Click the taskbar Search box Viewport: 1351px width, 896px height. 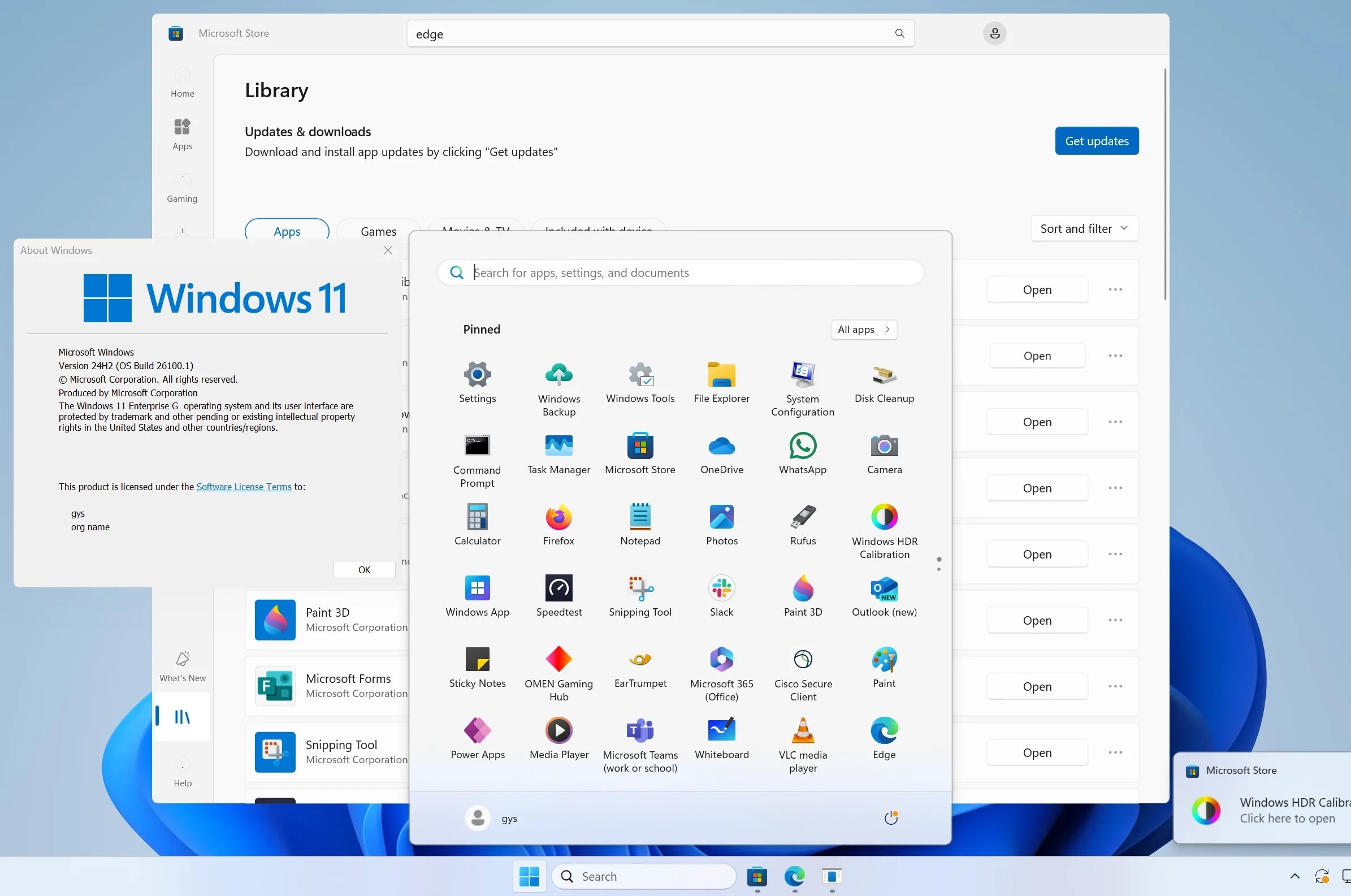click(644, 876)
